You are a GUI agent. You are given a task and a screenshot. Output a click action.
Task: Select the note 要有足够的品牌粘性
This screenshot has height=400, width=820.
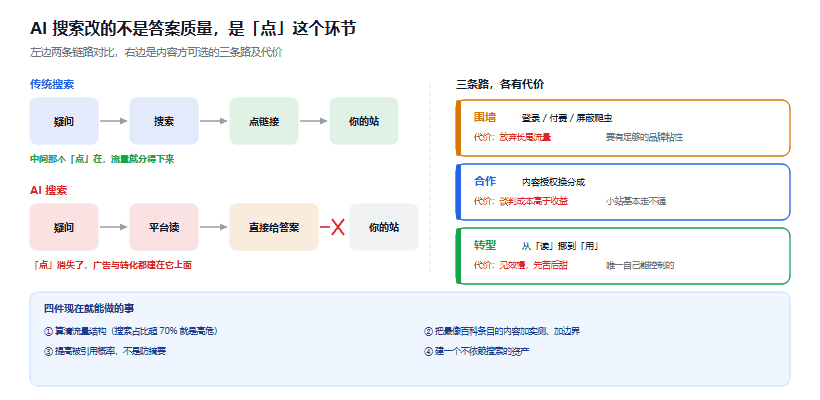tap(644, 138)
